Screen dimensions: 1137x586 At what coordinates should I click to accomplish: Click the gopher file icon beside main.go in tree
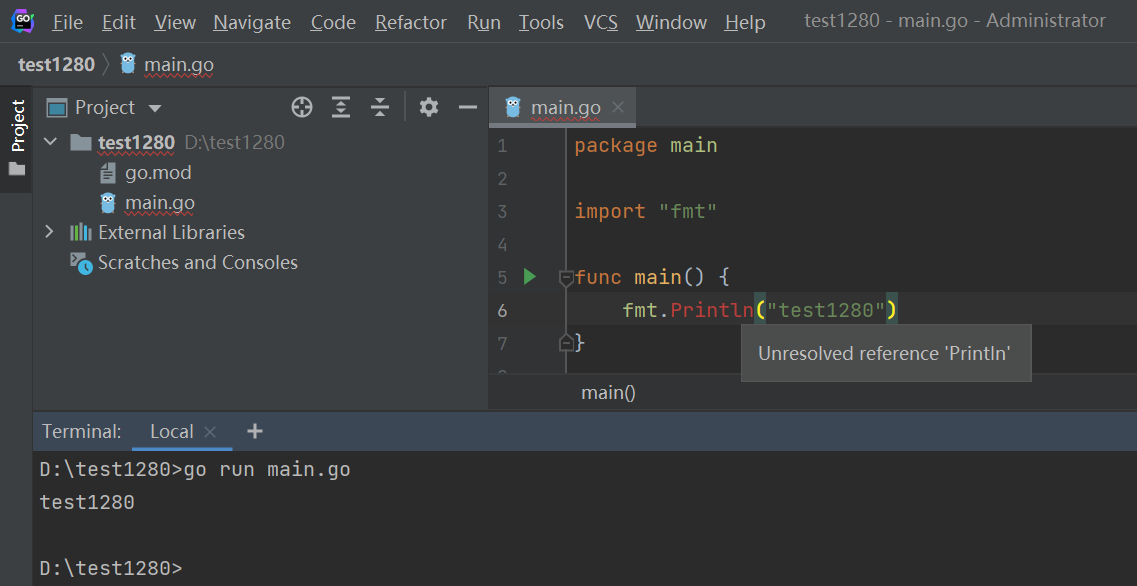click(108, 203)
